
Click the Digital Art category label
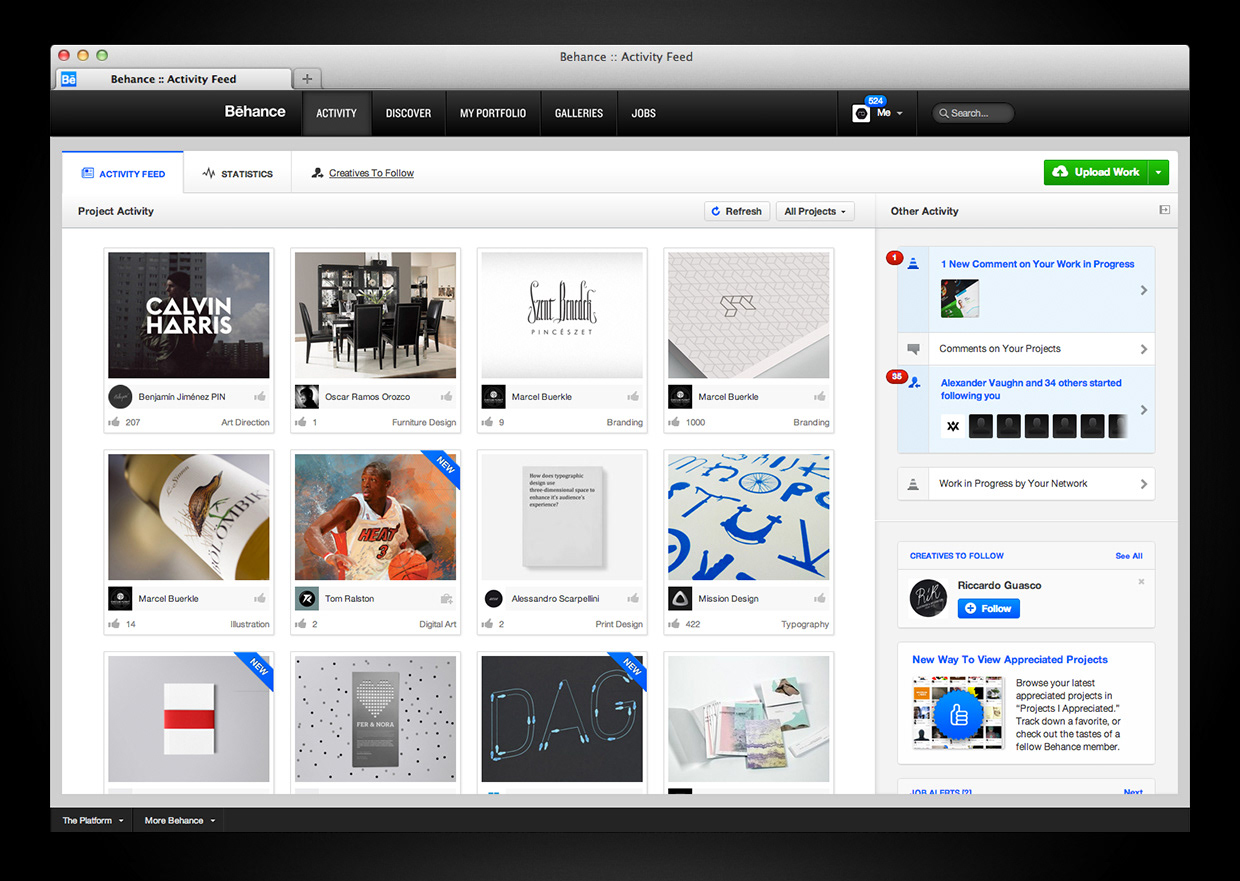tap(438, 625)
